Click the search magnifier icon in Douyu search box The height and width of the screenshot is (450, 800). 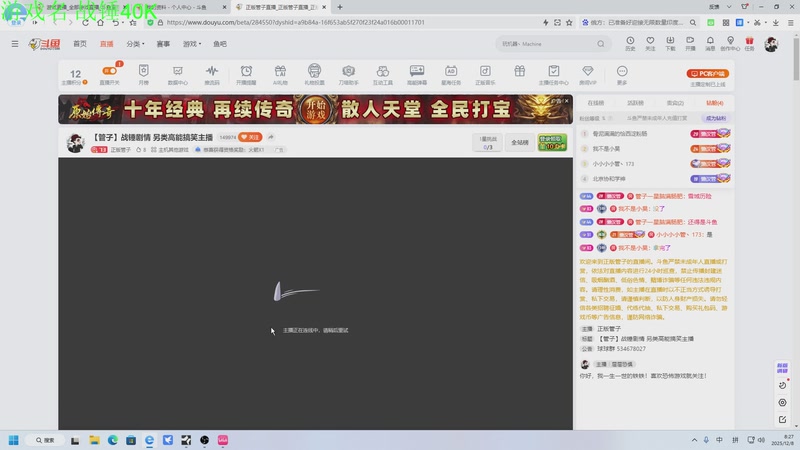601,44
